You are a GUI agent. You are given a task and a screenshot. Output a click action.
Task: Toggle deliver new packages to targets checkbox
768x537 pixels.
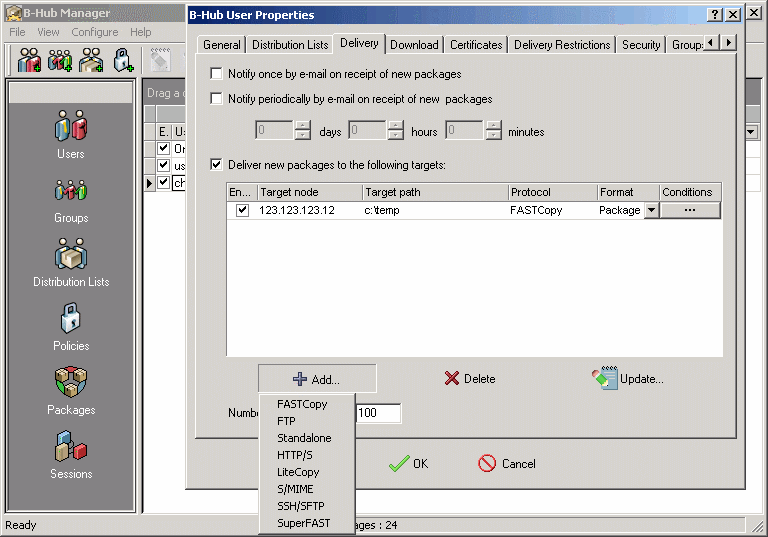click(216, 164)
